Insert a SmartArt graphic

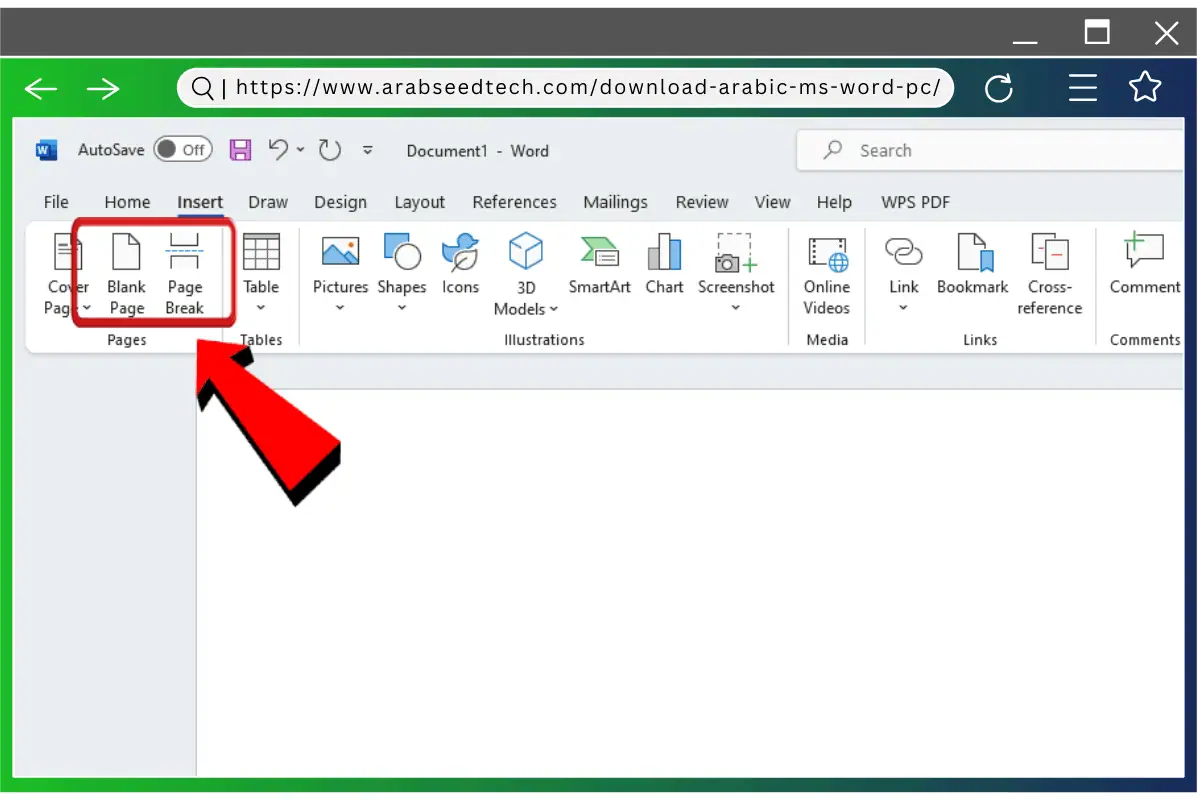599,265
